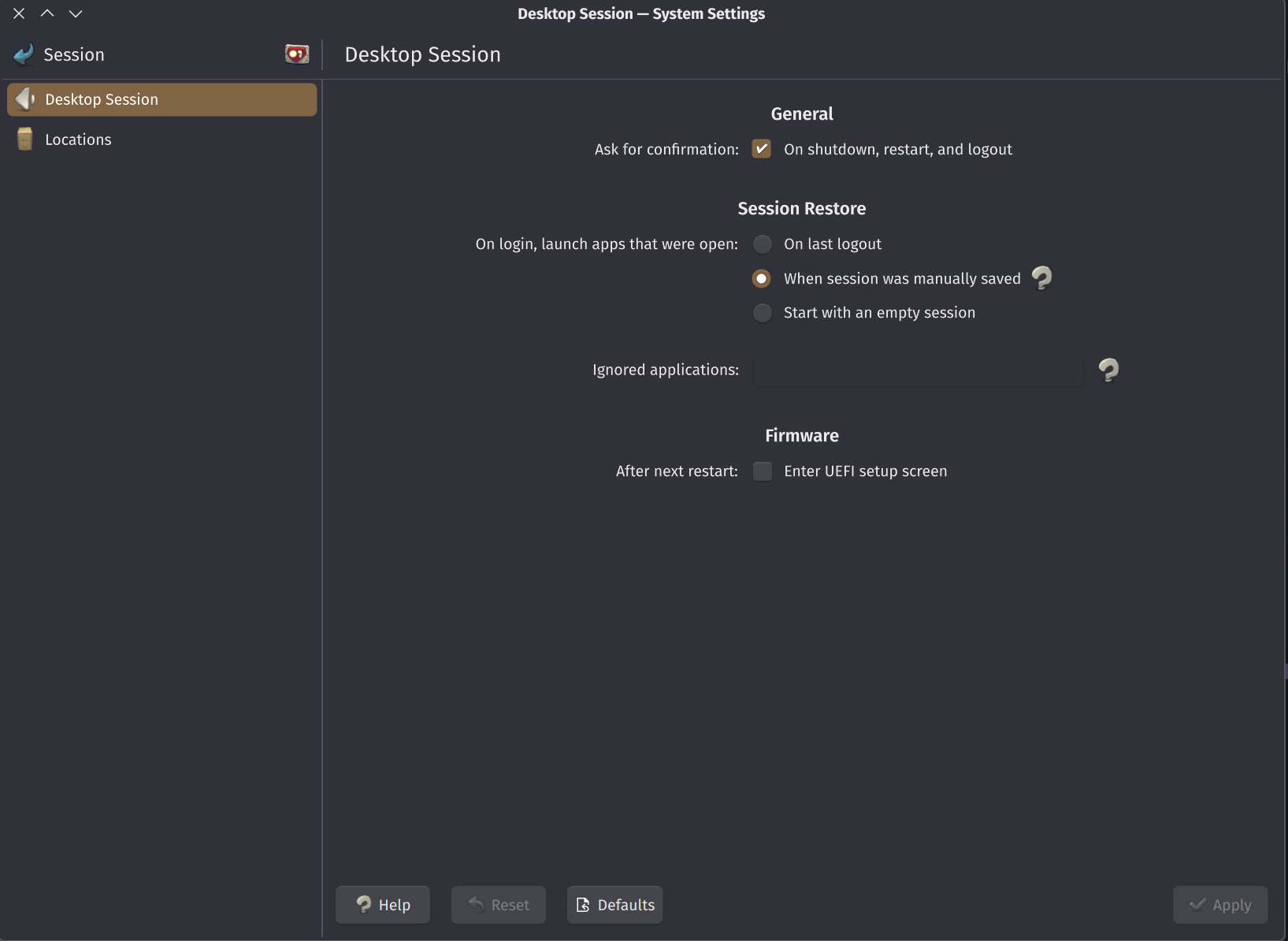The height and width of the screenshot is (941, 1288).
Task: Choose Start with an empty session
Action: click(x=762, y=313)
